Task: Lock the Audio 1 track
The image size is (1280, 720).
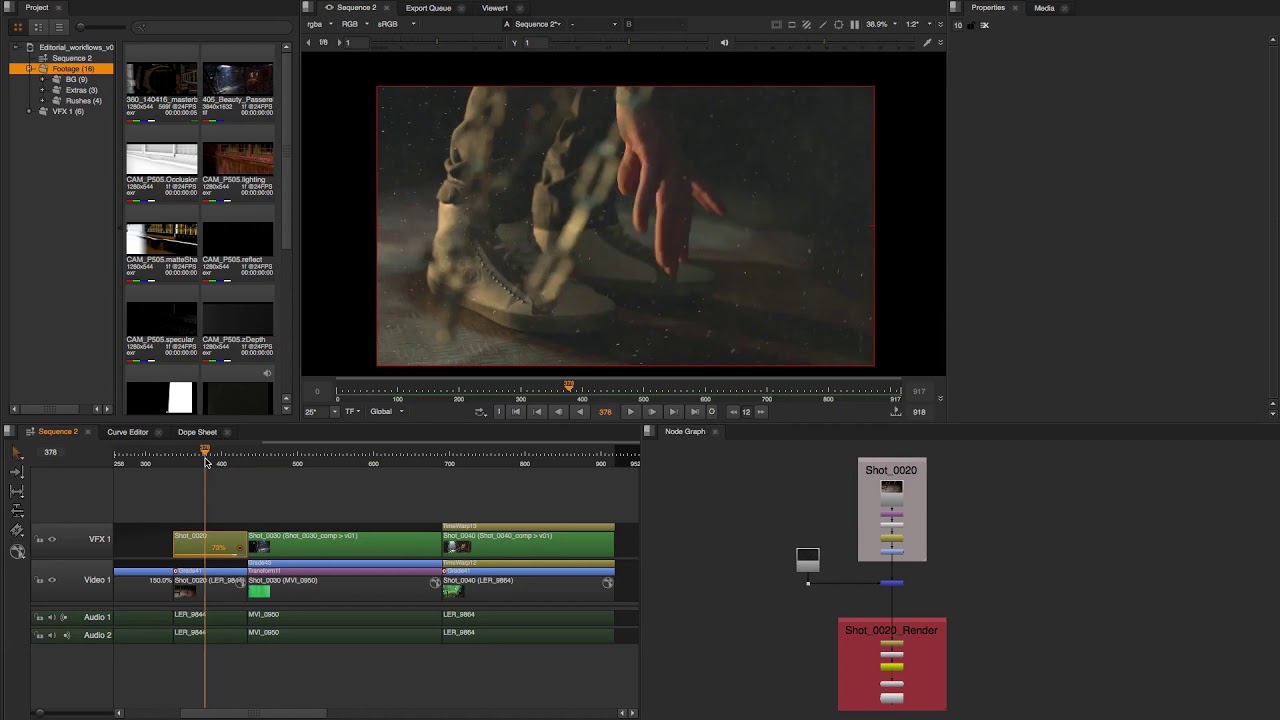Action: [x=39, y=617]
